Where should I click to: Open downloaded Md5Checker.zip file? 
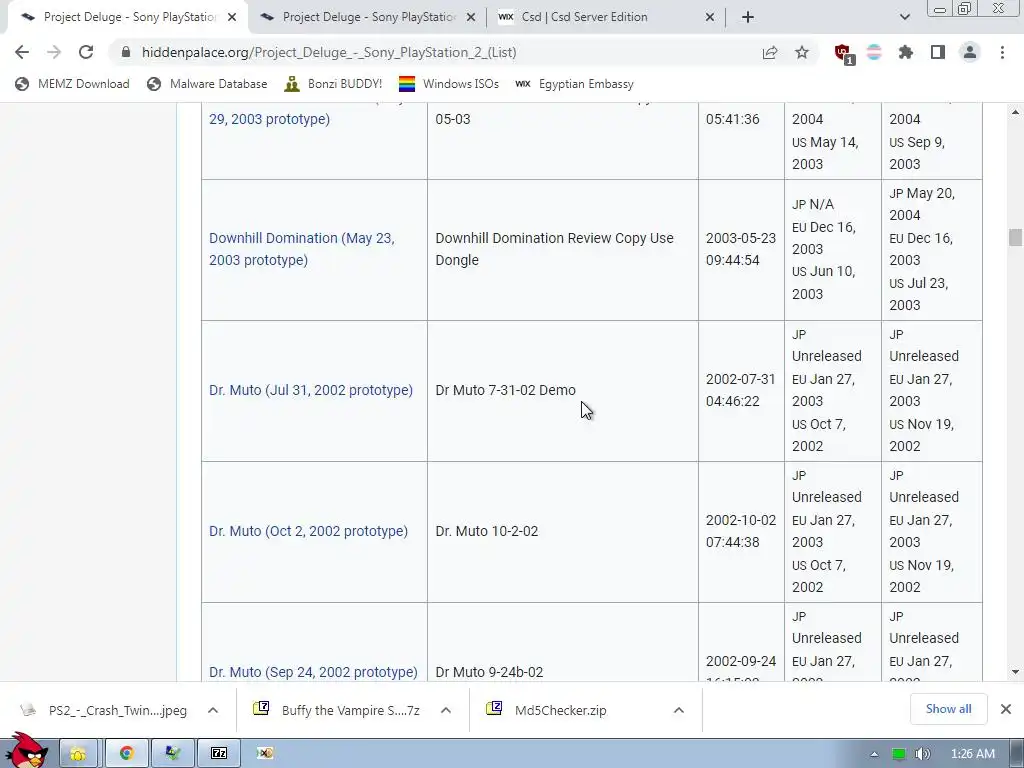[x=549, y=711]
